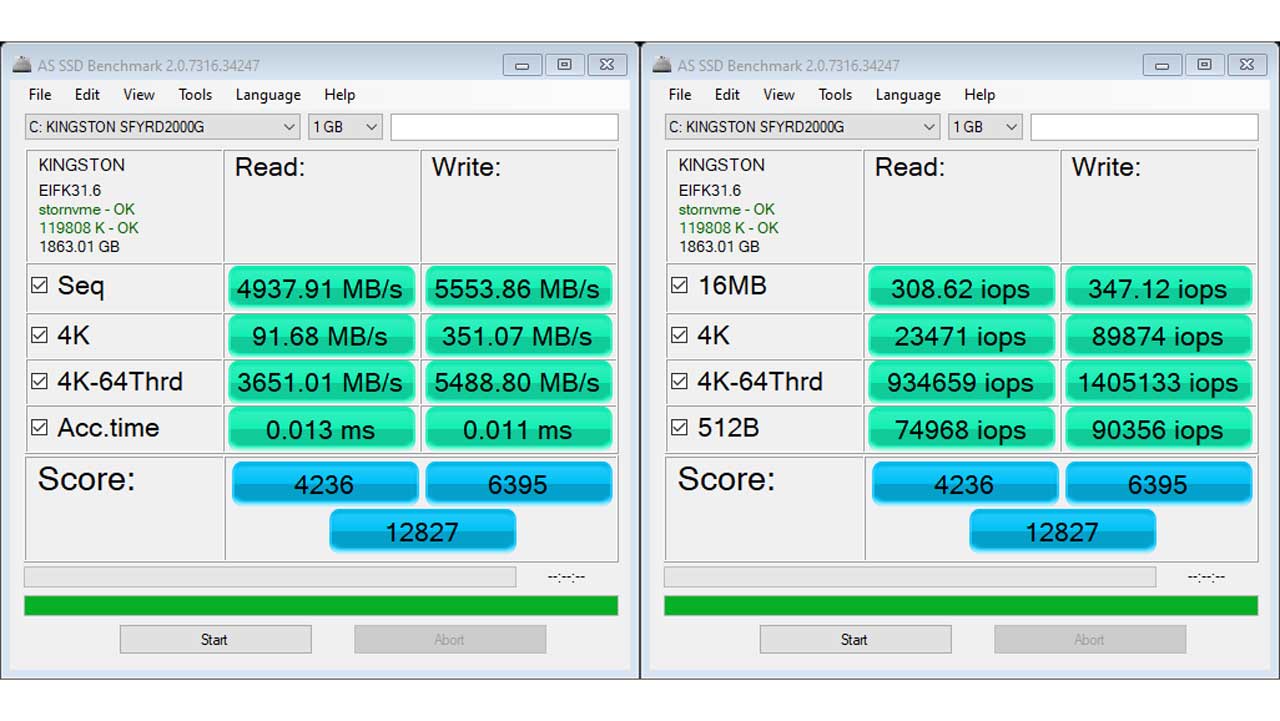
Task: Open the 1 GB size dropdown in right window
Action: [x=985, y=127]
